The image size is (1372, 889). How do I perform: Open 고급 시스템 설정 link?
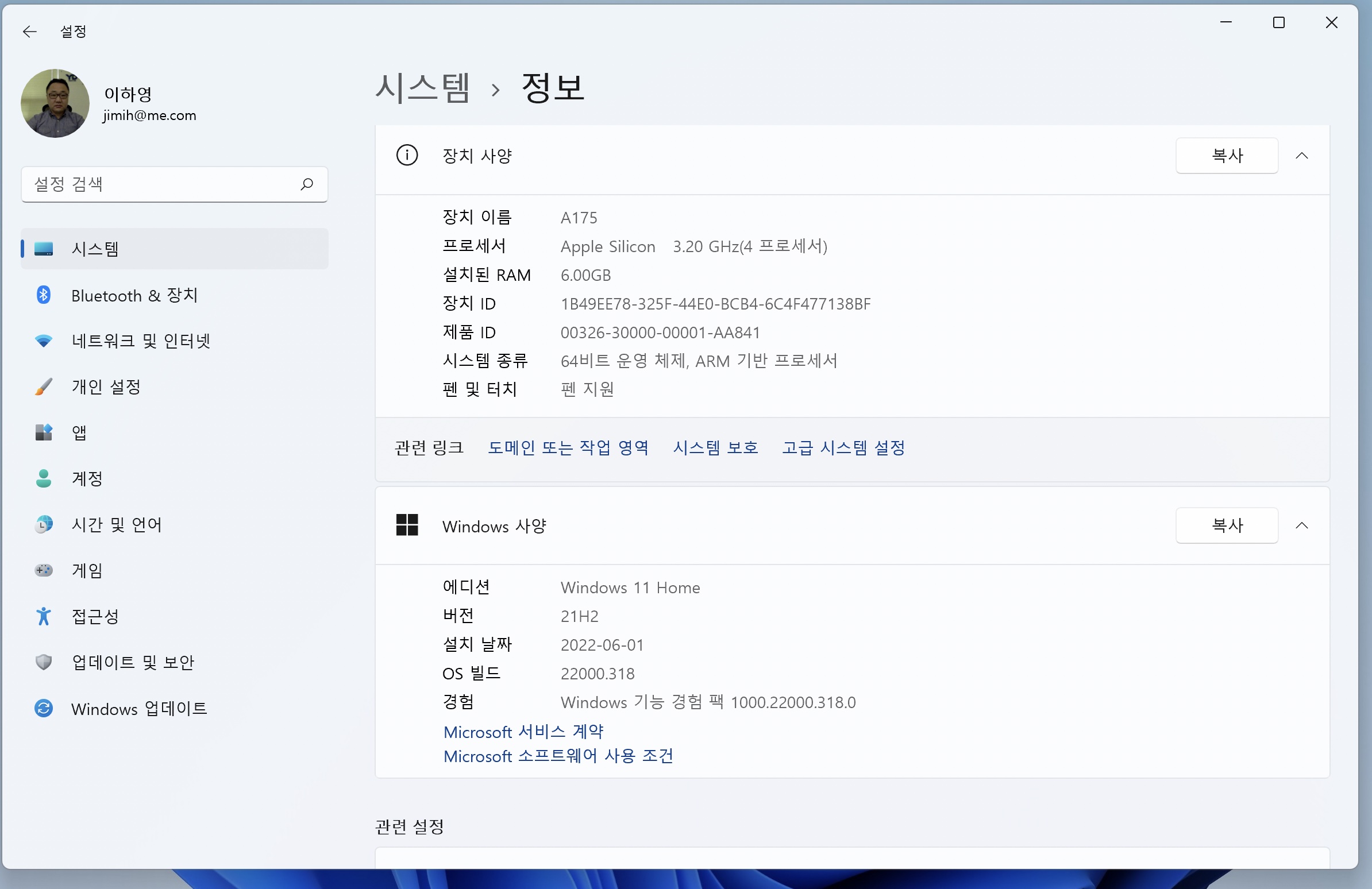pyautogui.click(x=843, y=448)
